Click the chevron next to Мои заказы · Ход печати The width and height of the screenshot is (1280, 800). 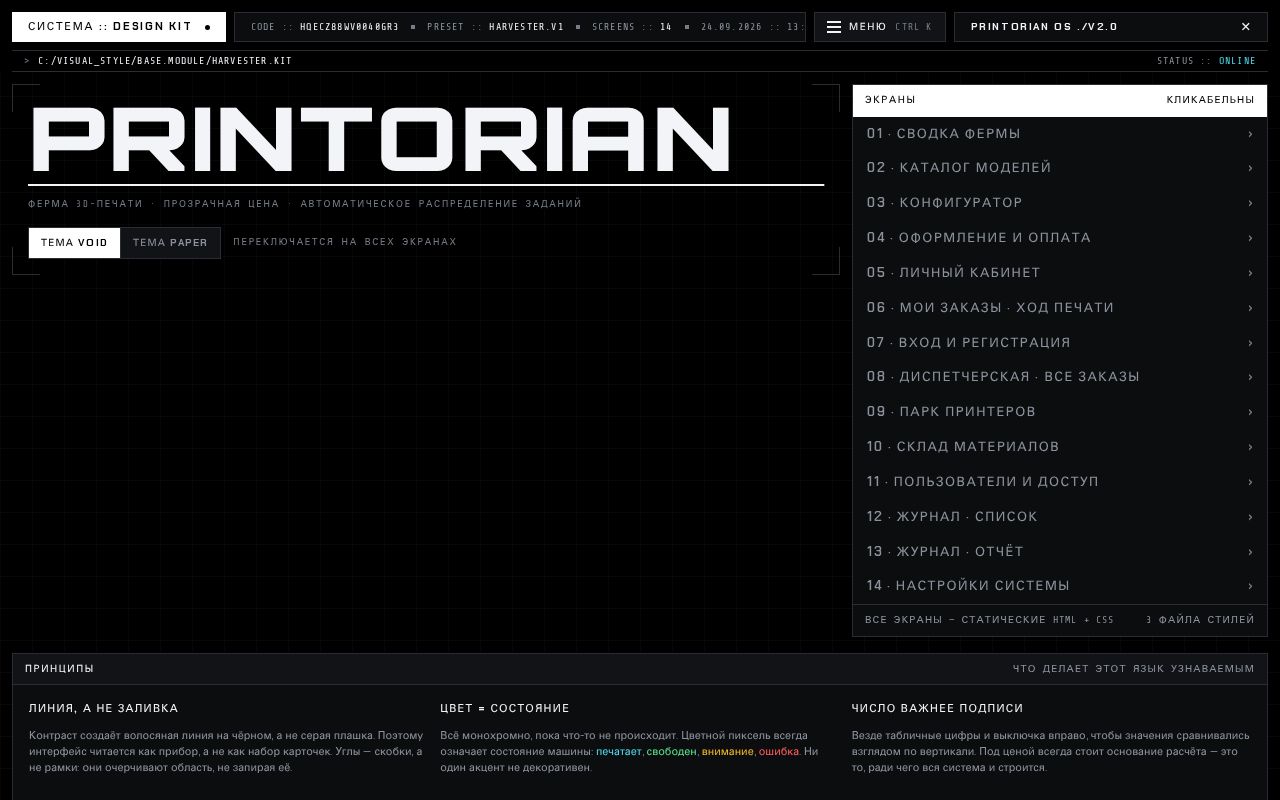[1250, 308]
